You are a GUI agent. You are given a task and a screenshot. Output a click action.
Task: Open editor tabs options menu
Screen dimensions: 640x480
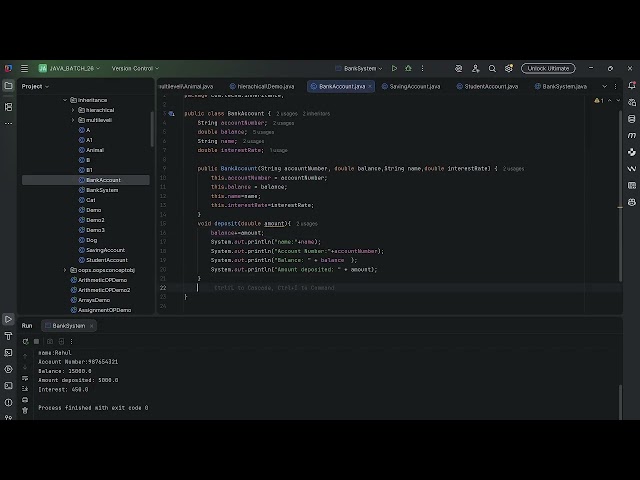(x=616, y=87)
